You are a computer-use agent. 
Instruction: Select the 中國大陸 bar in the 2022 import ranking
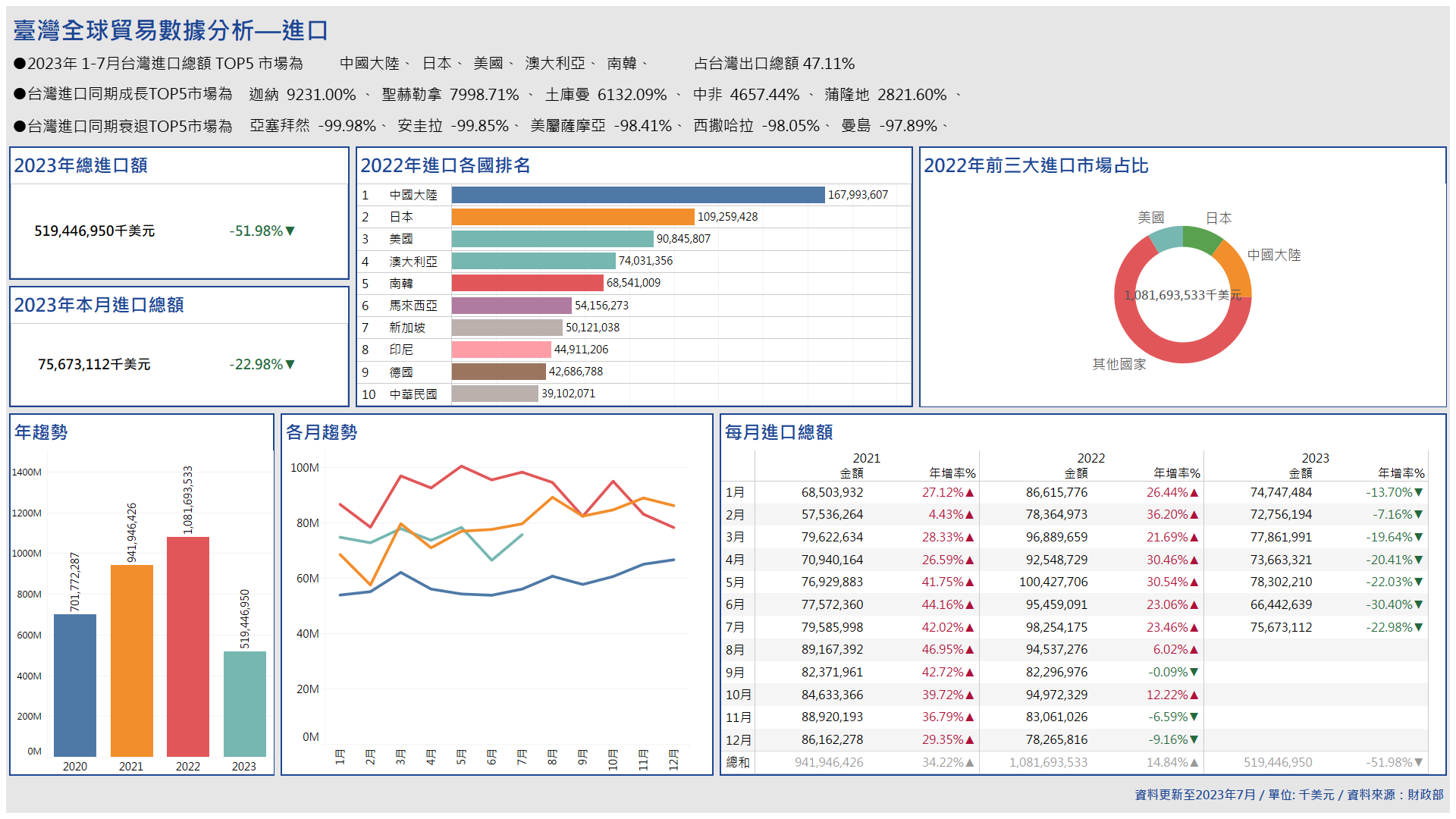[637, 195]
